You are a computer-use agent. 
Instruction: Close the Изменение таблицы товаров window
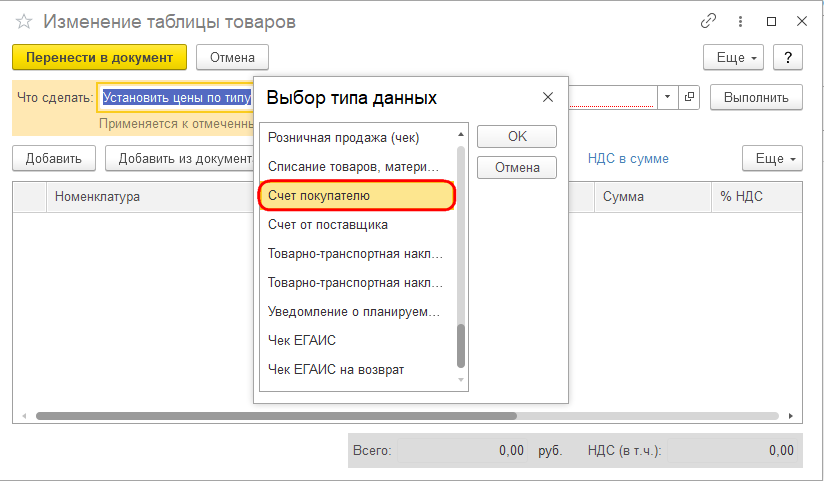pyautogui.click(x=802, y=22)
